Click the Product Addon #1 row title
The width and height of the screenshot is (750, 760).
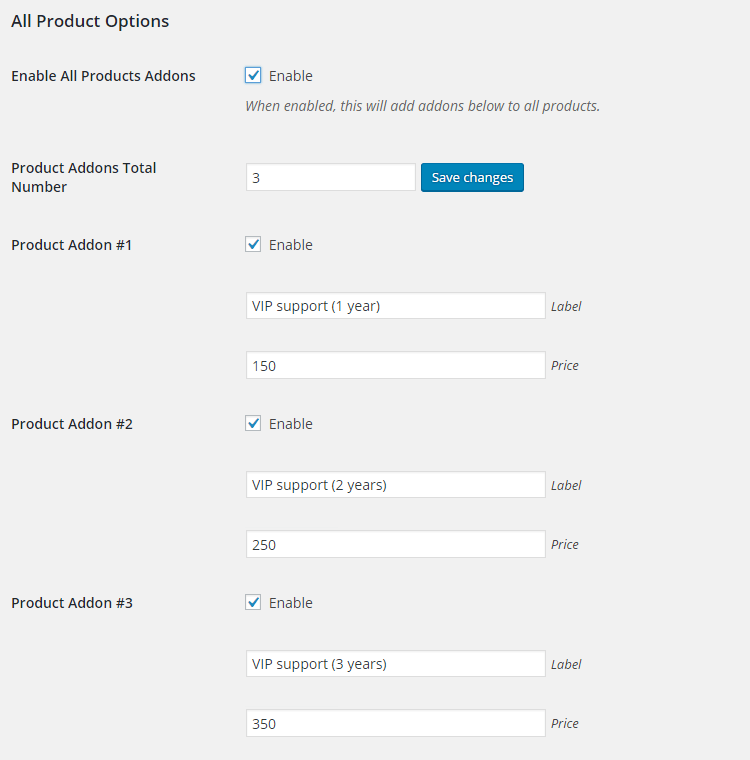[x=72, y=245]
